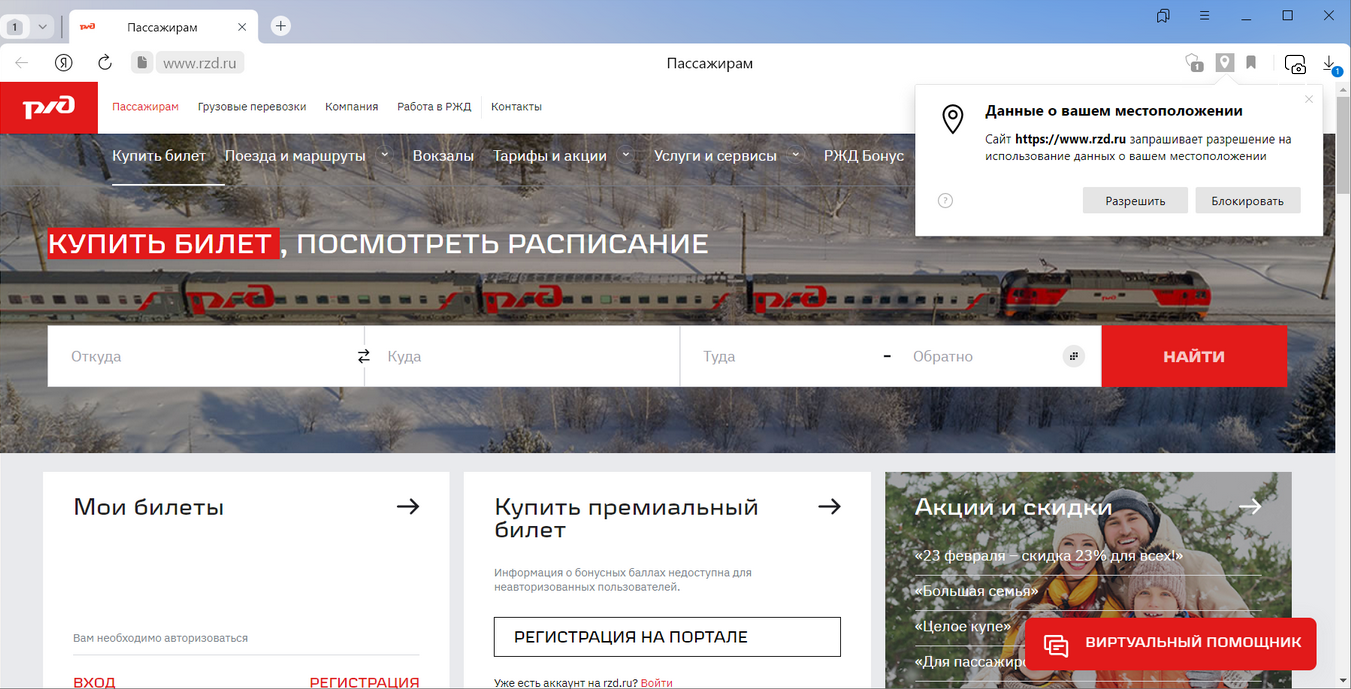Click the bookmark icon in the address bar

1251,63
